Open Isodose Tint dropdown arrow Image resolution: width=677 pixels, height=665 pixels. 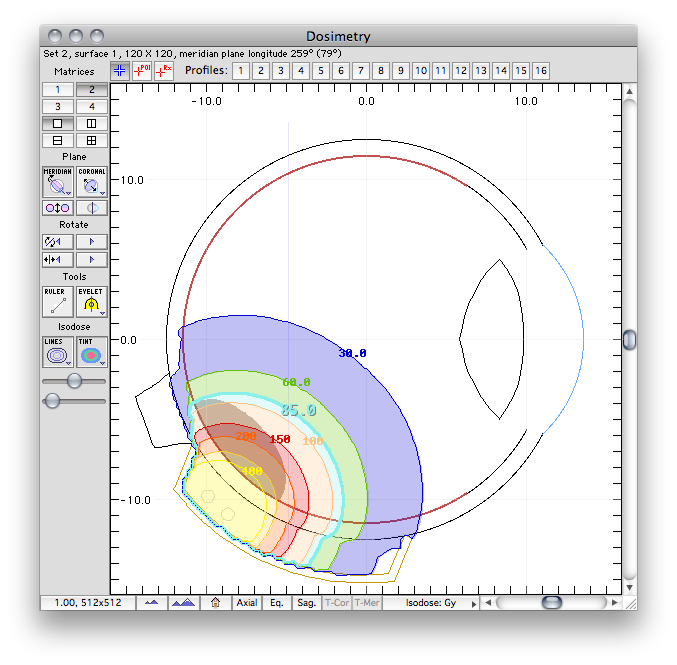(x=102, y=363)
